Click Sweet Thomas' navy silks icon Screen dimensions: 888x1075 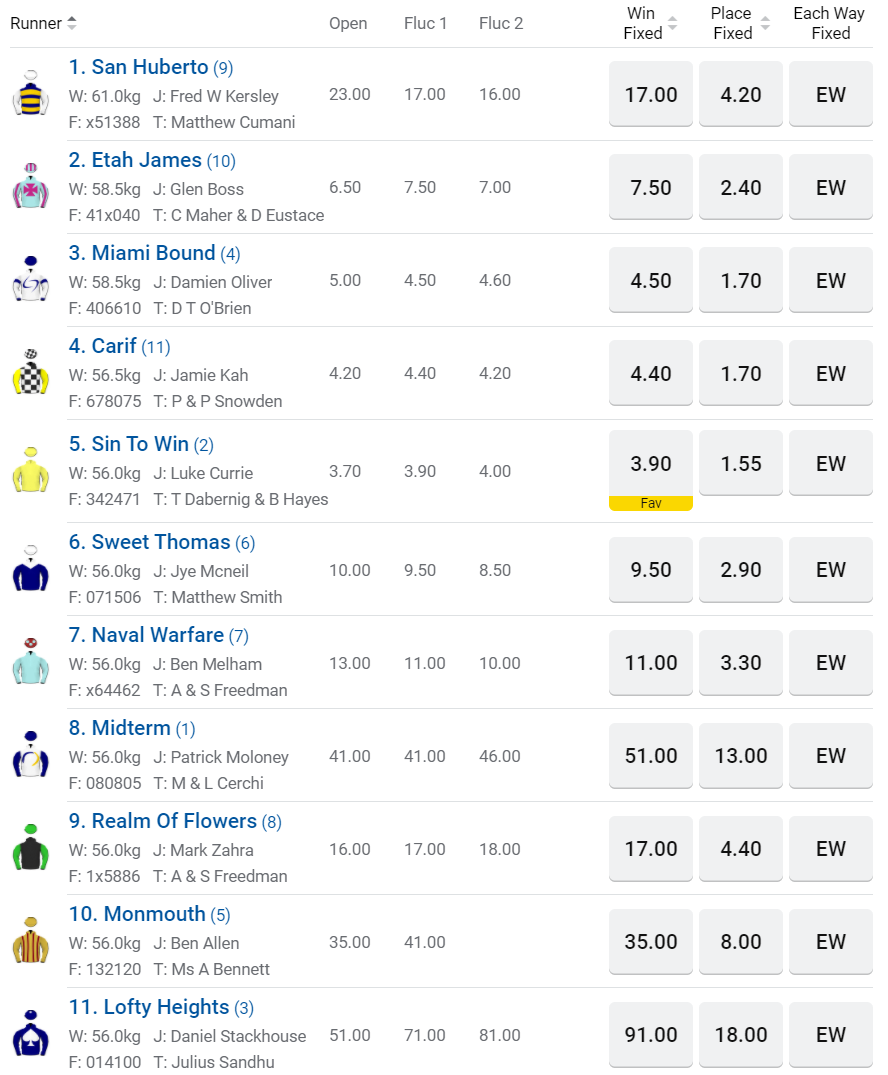coord(31,570)
